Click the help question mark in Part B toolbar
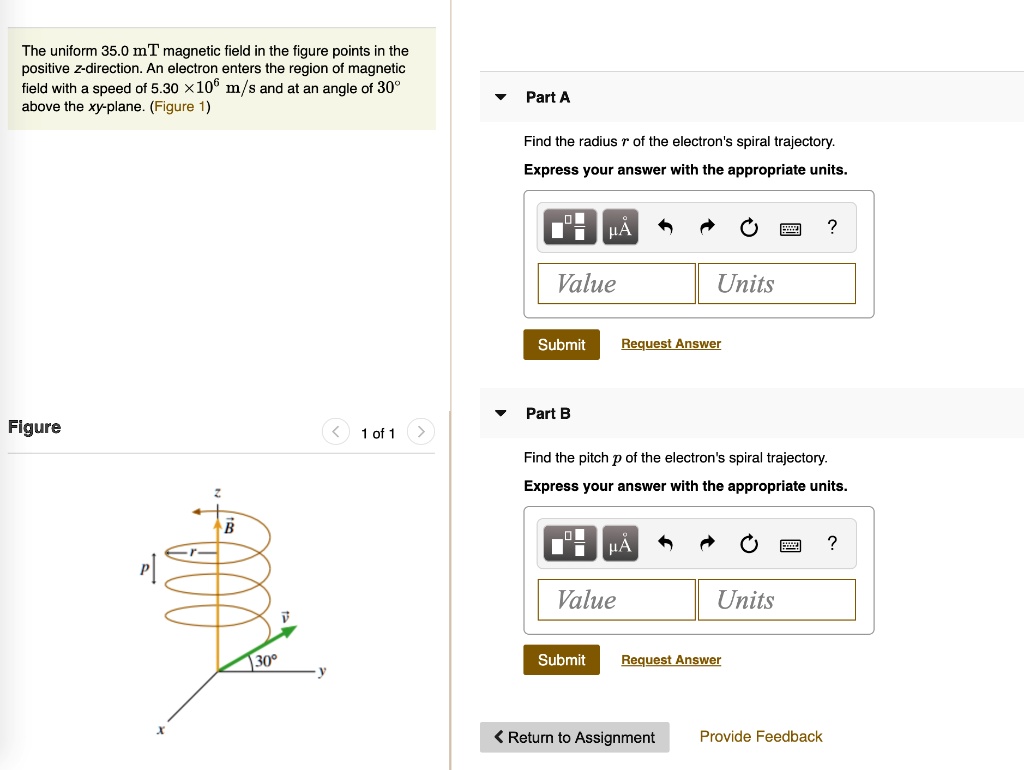The height and width of the screenshot is (770, 1024). (x=831, y=543)
